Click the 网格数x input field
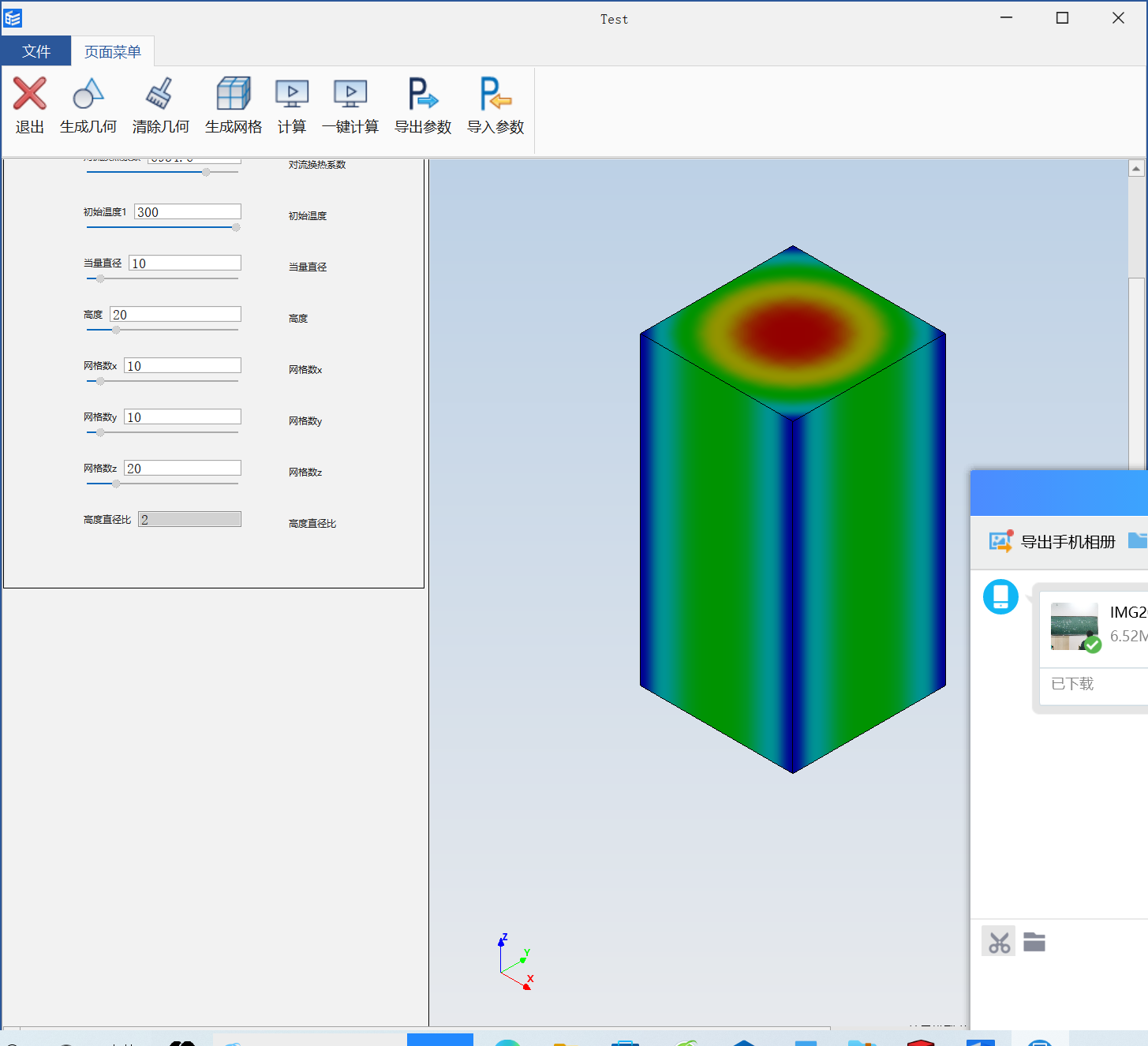 (x=183, y=365)
